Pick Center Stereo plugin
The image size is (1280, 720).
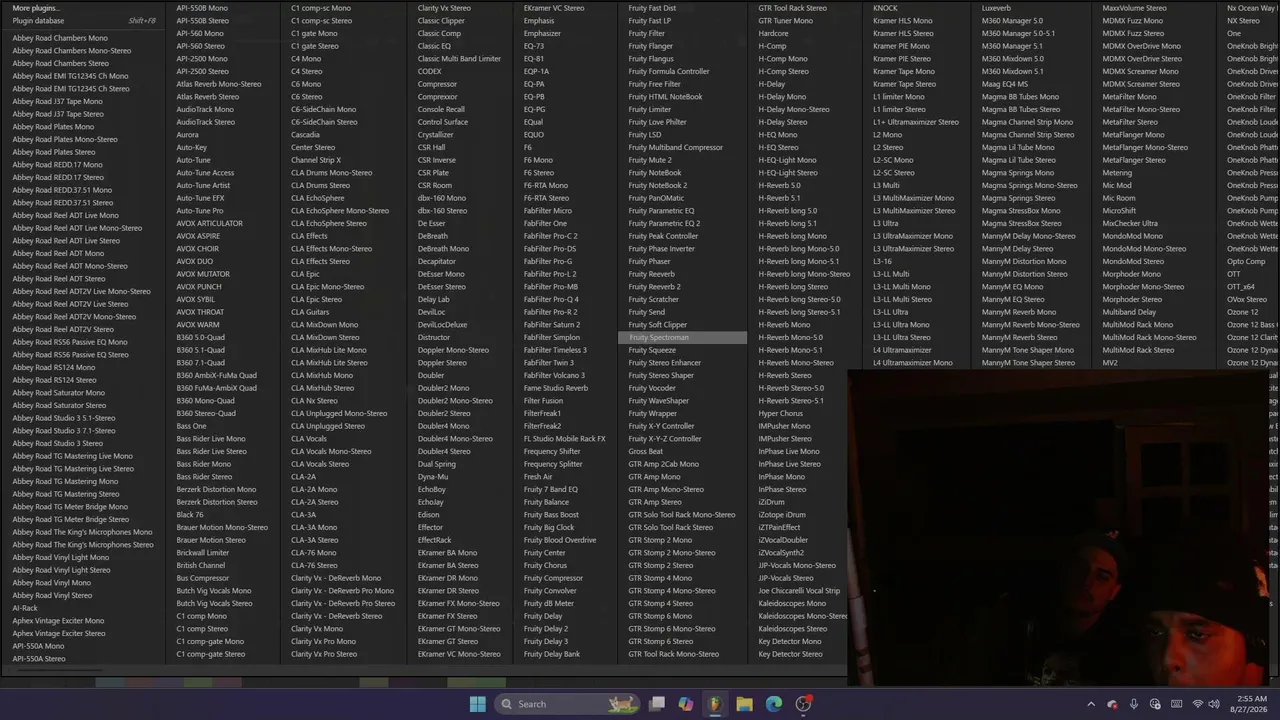point(313,147)
